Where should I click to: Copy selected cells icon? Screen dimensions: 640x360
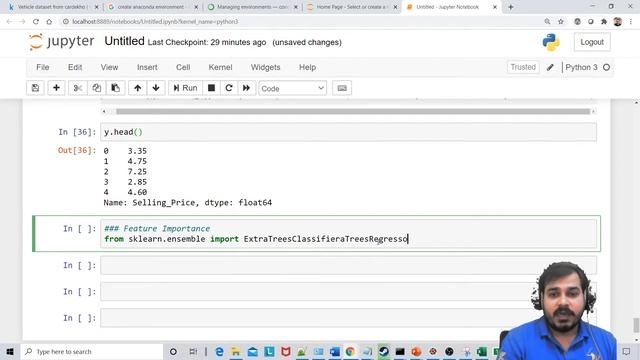pos(97,88)
